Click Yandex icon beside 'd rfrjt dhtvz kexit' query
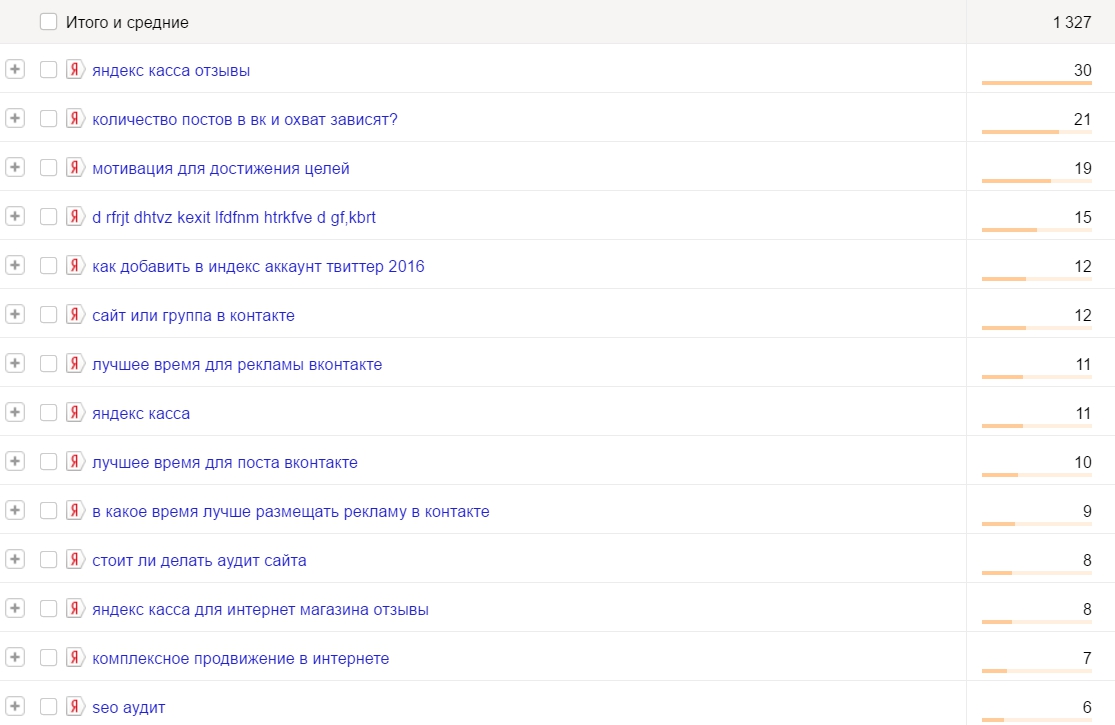This screenshot has height=725, width=1115. (x=75, y=217)
